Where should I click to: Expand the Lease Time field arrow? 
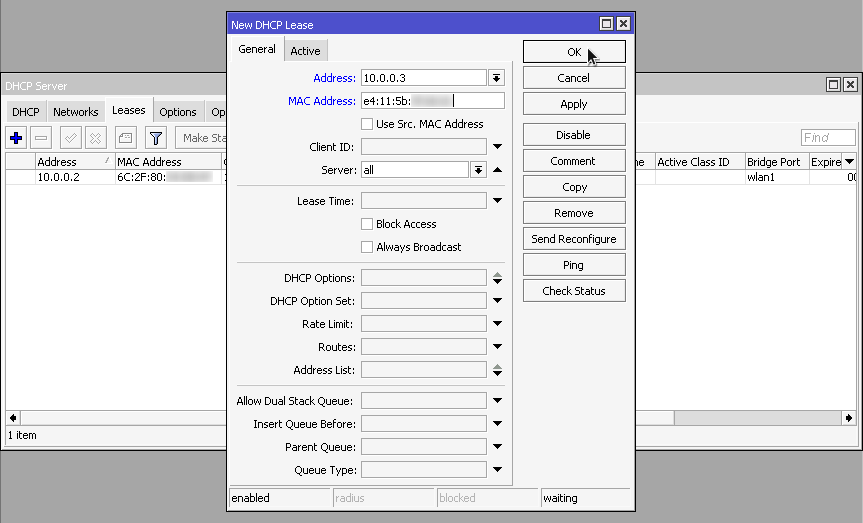point(497,201)
